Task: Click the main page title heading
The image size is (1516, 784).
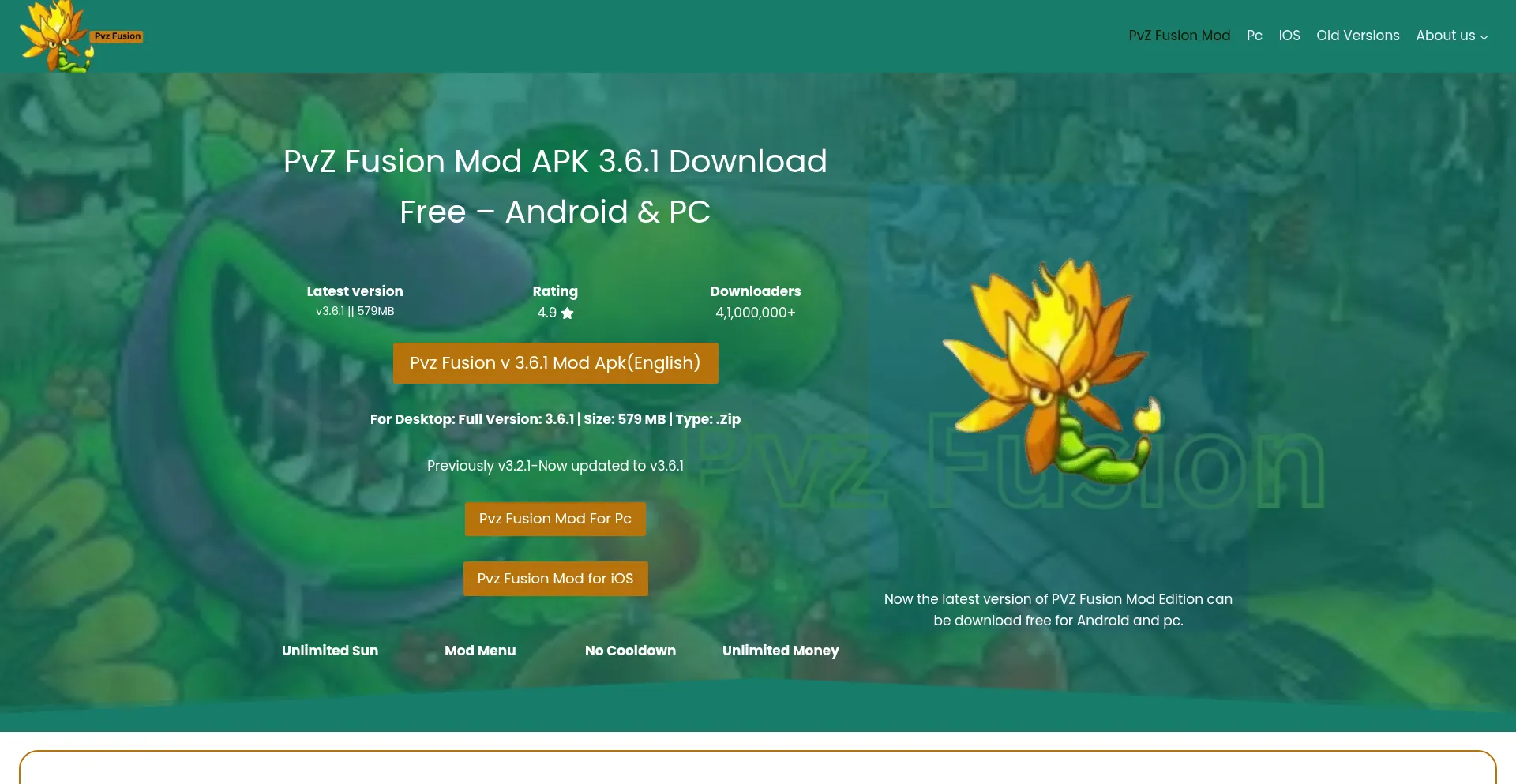Action: (x=555, y=186)
